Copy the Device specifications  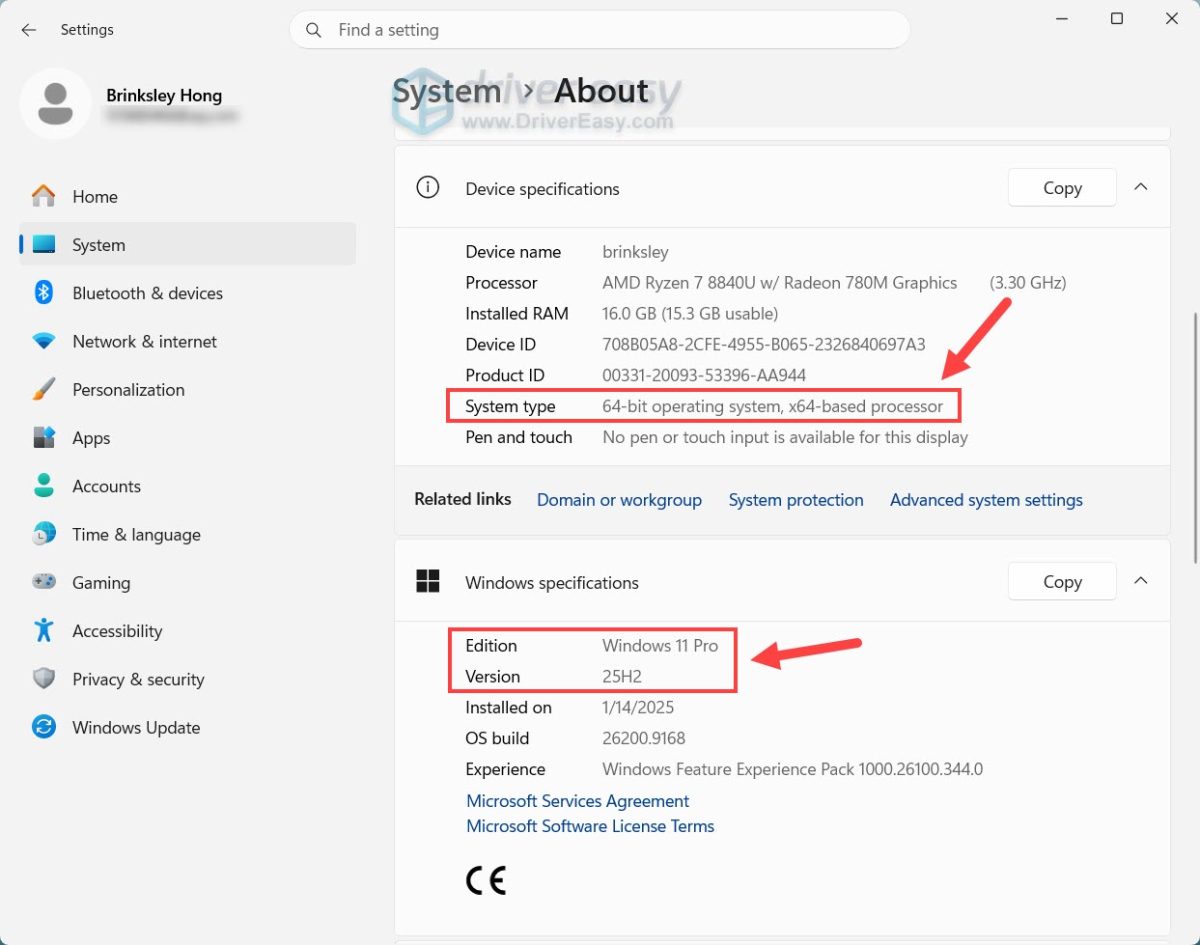1062,187
